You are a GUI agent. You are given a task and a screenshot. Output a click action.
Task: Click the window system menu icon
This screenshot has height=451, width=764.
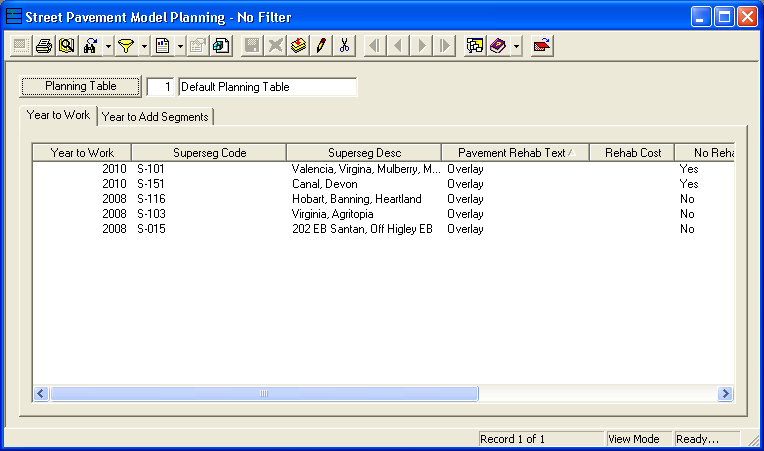click(x=14, y=17)
